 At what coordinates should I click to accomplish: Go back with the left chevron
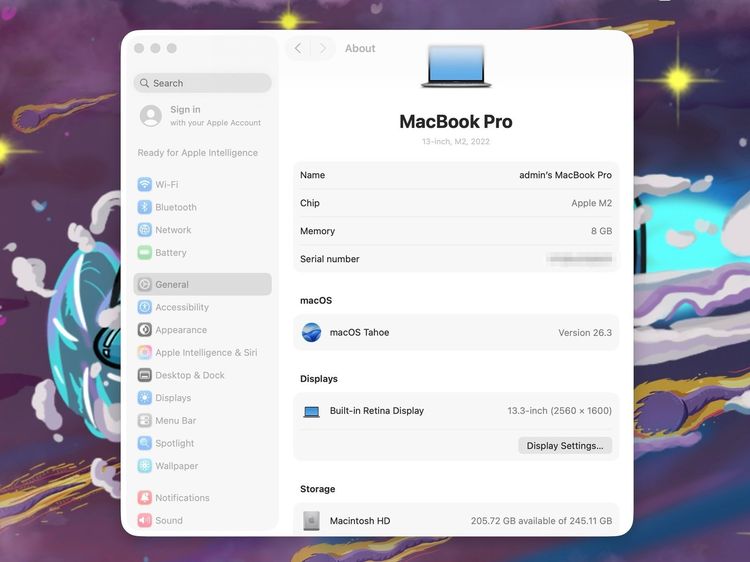298,48
